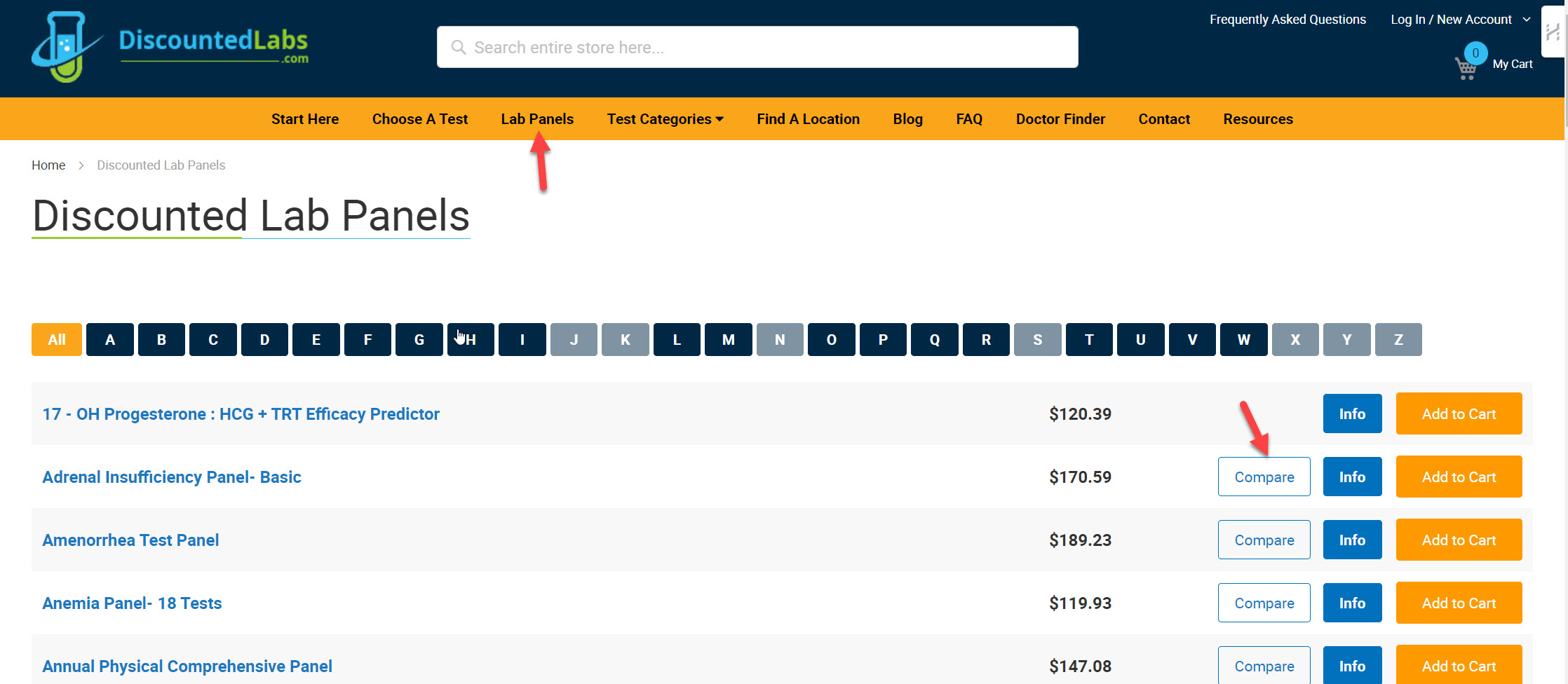Select the All filter button
The height and width of the screenshot is (684, 1568).
tap(57, 339)
